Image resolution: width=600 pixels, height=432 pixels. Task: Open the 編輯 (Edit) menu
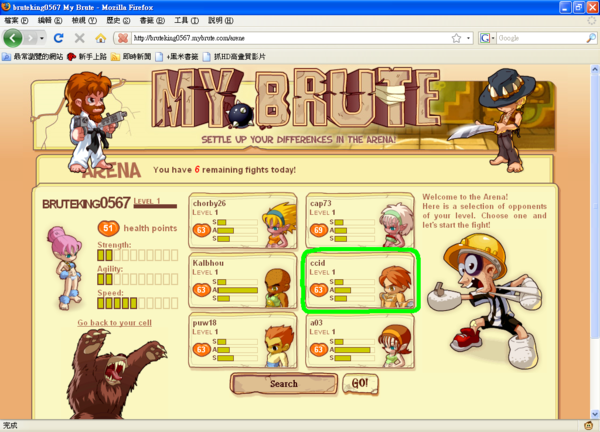(50, 20)
